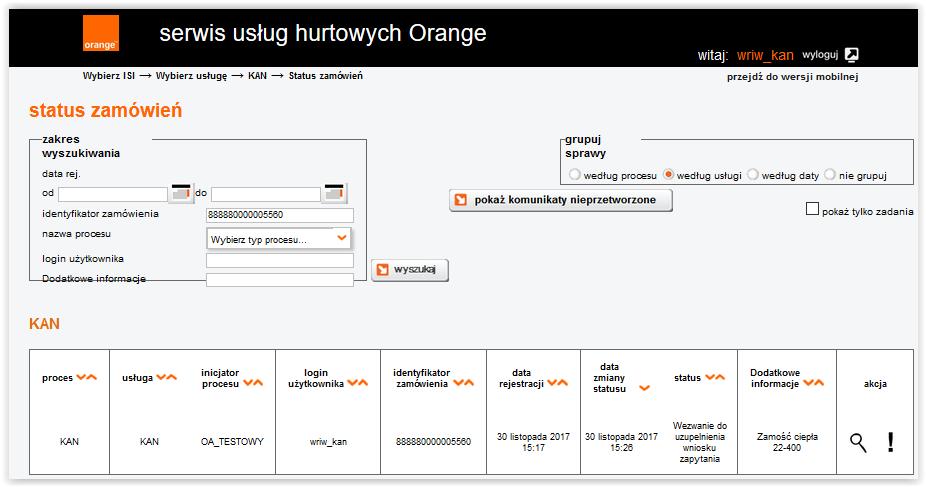Click 'pokaż komunikaty nieprzetworzone' button
Image resolution: width=926 pixels, height=487 pixels.
561,200
